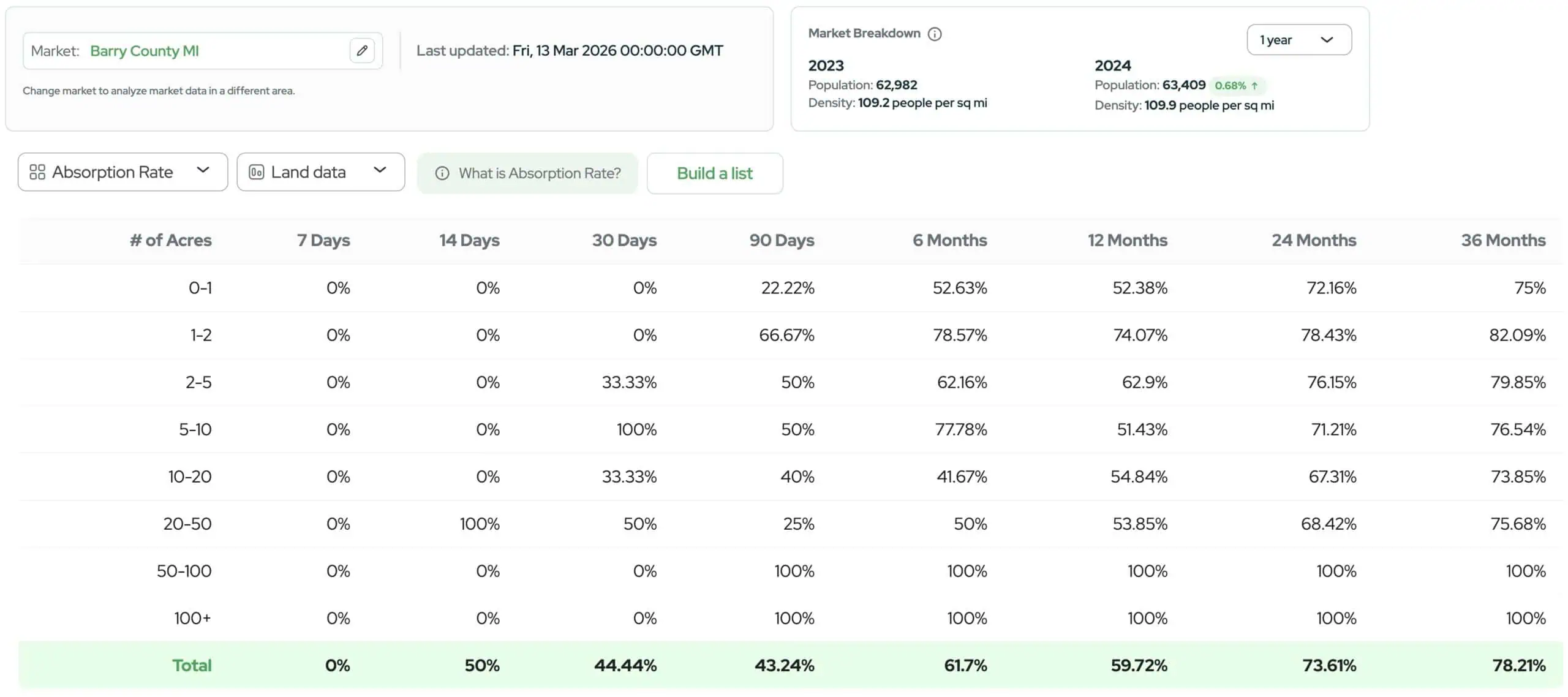Click the Land data card icon

(258, 171)
